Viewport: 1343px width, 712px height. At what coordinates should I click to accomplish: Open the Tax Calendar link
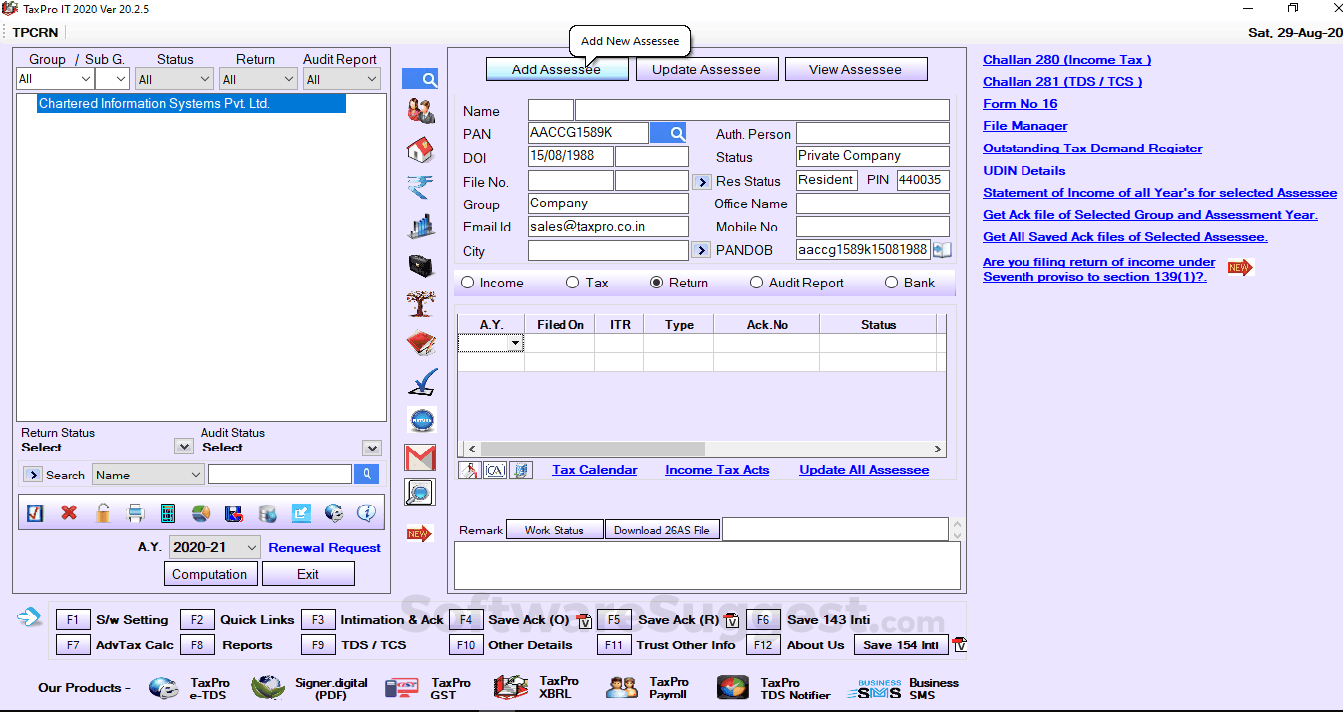tap(594, 470)
